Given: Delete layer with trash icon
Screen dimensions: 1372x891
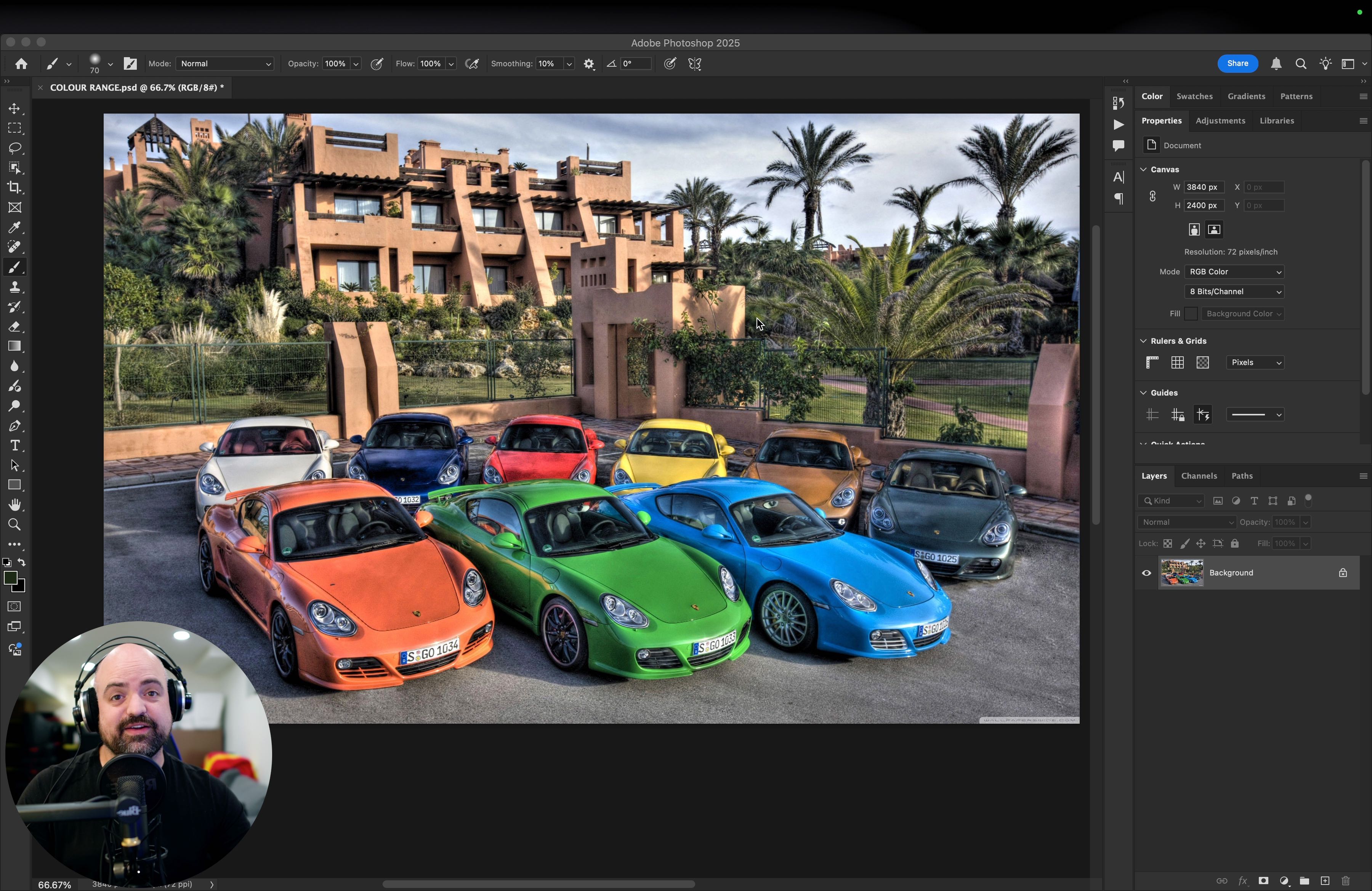Looking at the screenshot, I should point(1345,881).
